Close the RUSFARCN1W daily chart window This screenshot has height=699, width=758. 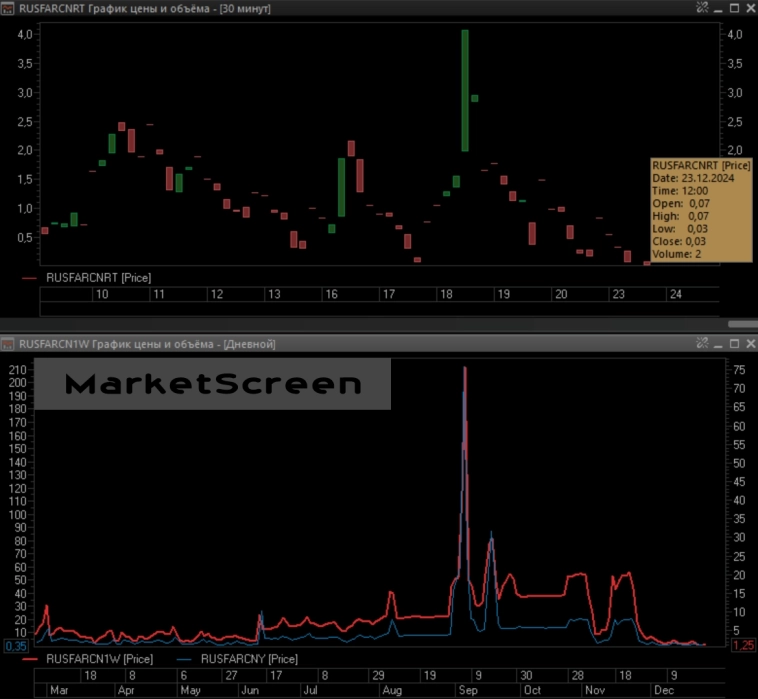pyautogui.click(x=749, y=343)
